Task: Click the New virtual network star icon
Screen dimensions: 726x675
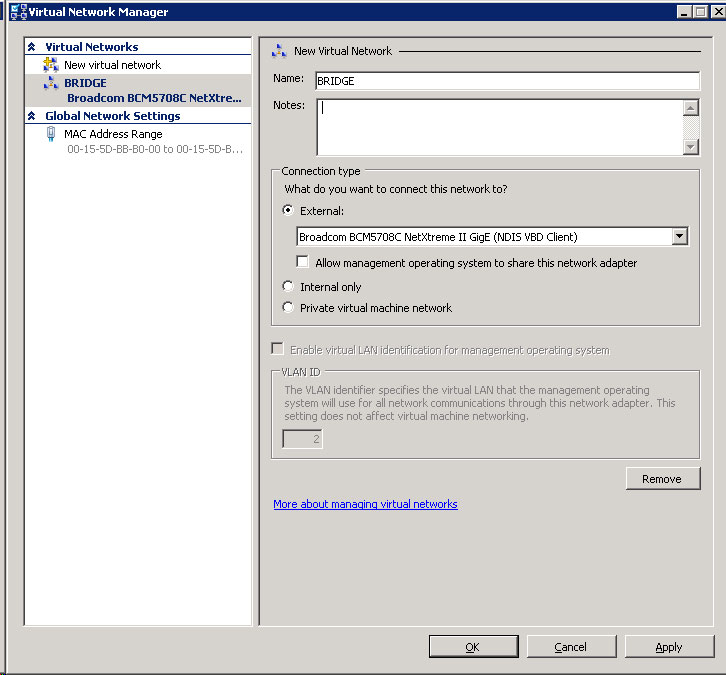Action: click(51, 65)
